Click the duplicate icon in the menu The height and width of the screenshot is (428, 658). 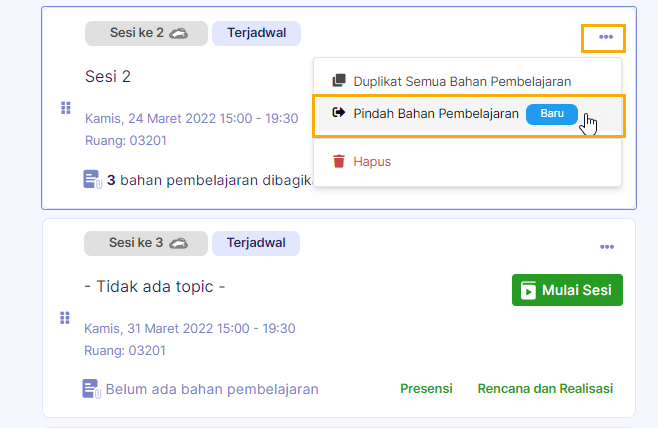[x=339, y=80]
